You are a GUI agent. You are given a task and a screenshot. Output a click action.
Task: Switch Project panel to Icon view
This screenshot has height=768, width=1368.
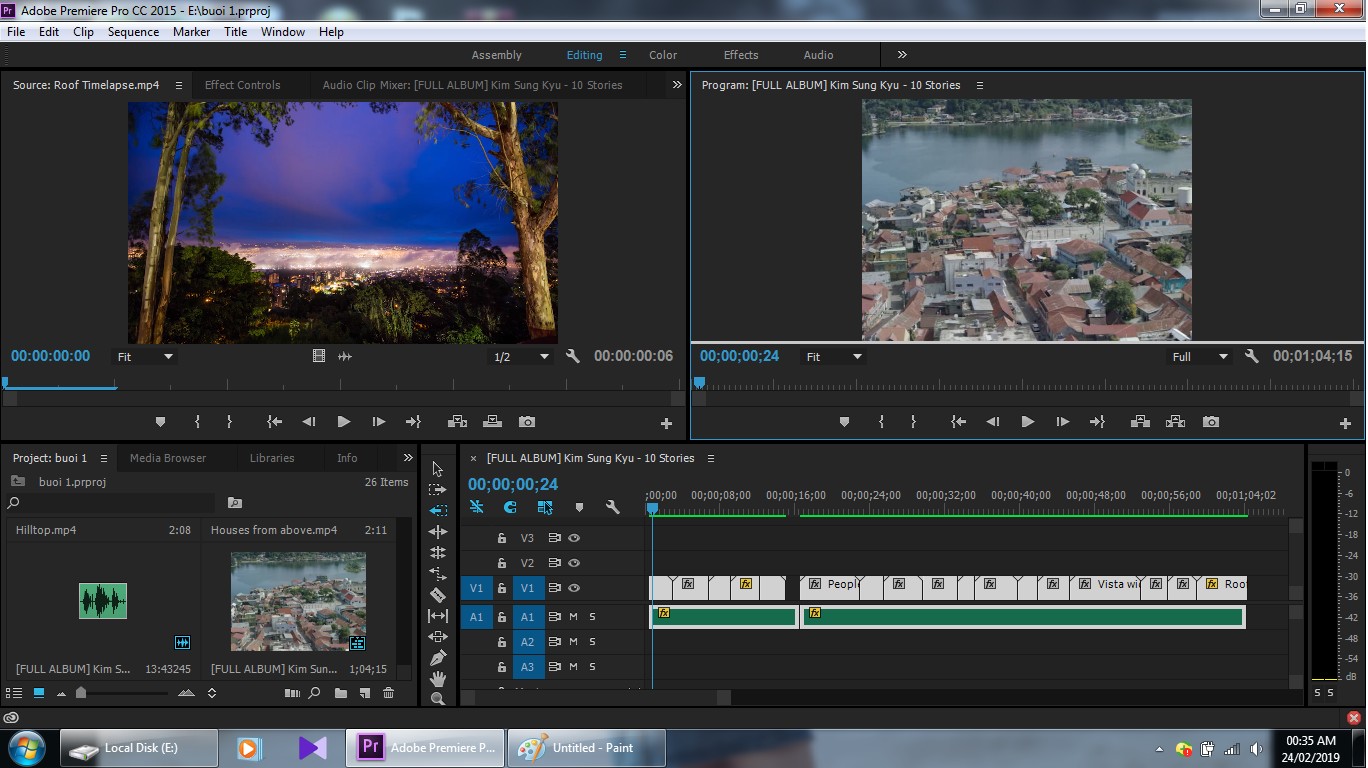point(39,693)
